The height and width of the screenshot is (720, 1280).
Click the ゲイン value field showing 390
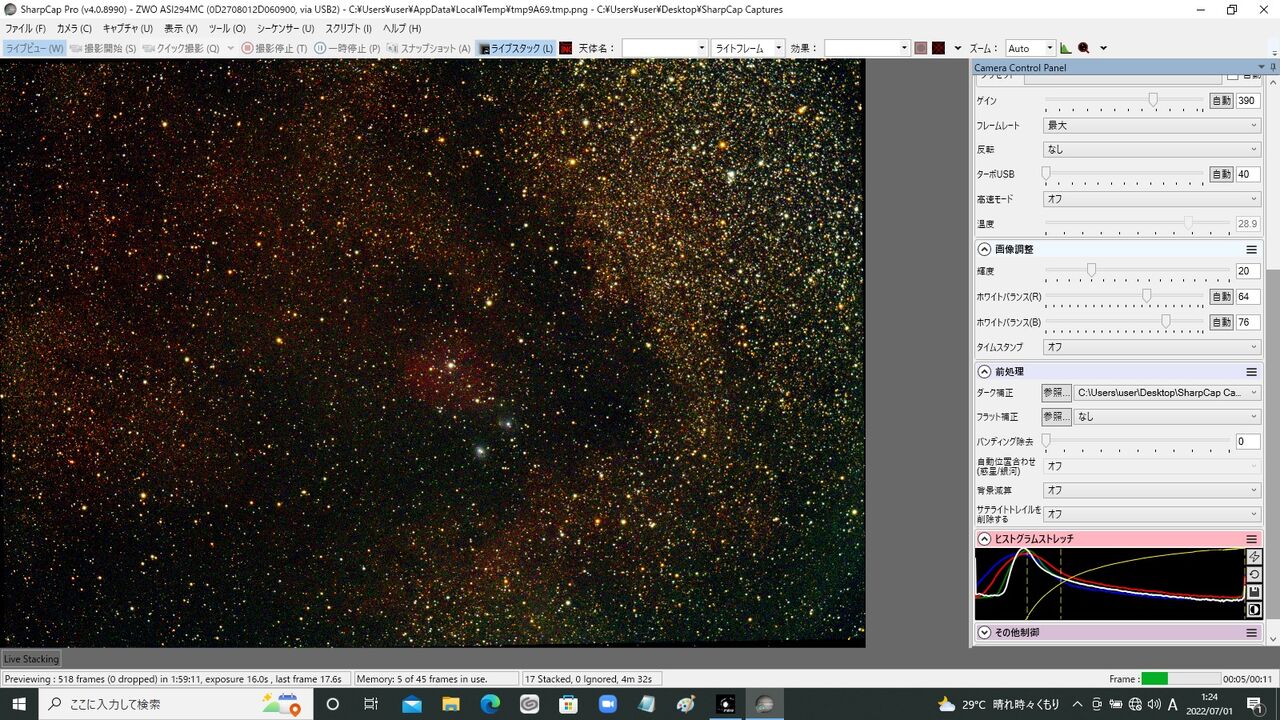click(1248, 101)
